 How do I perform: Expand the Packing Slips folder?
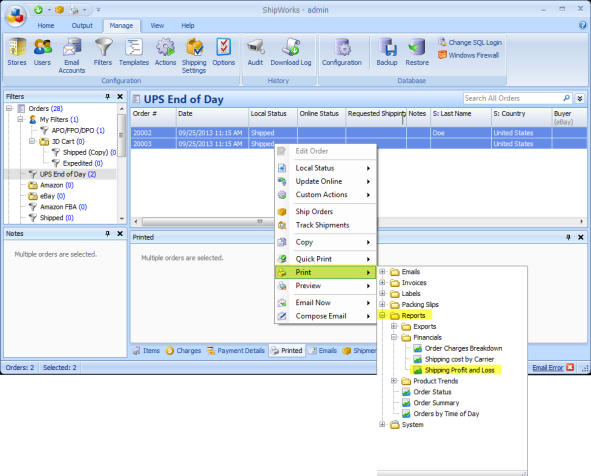[382, 304]
